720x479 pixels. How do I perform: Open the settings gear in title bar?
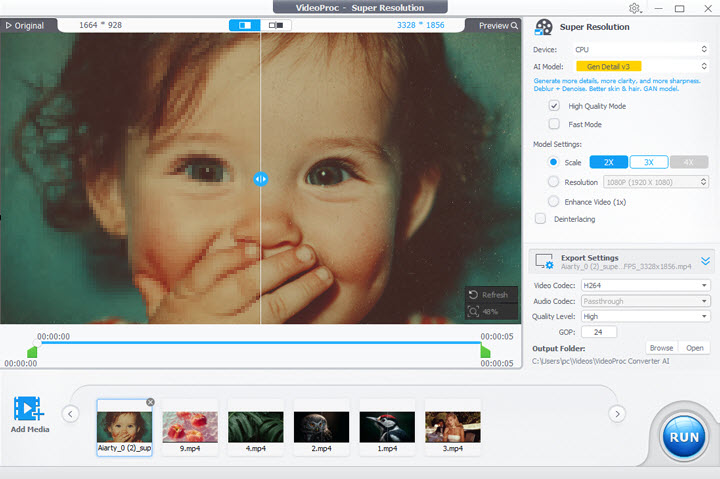pyautogui.click(x=635, y=8)
